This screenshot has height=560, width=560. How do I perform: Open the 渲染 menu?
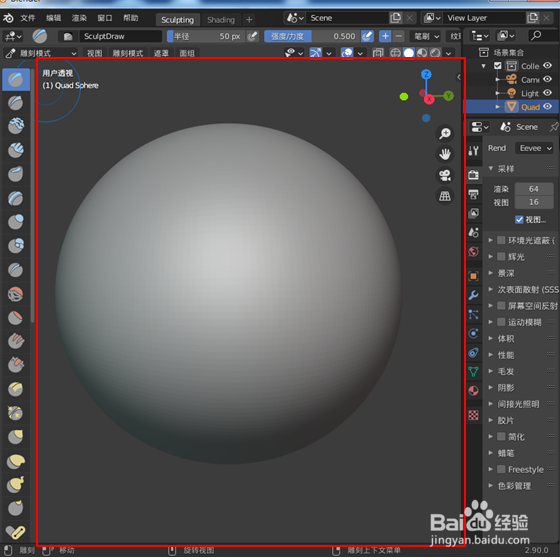[x=79, y=18]
